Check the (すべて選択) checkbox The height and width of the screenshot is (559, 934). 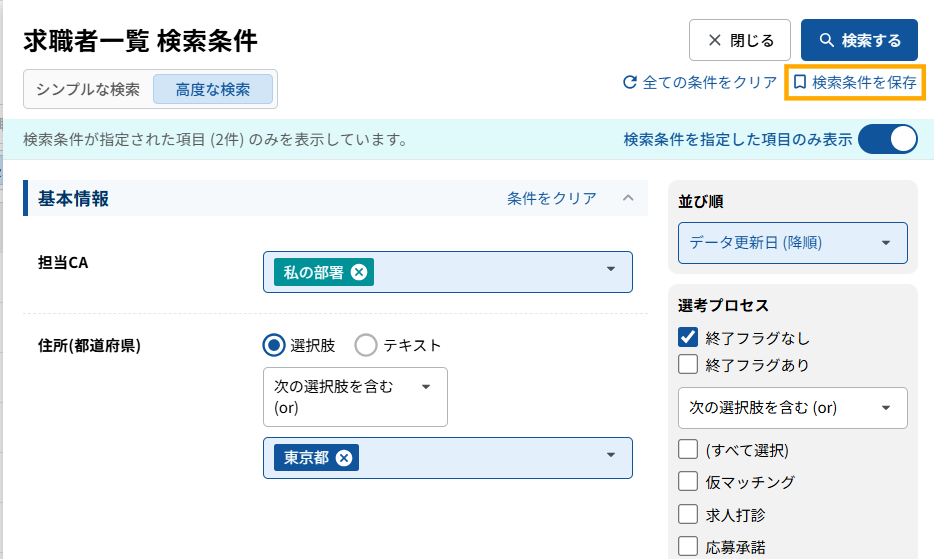pyautogui.click(x=688, y=449)
